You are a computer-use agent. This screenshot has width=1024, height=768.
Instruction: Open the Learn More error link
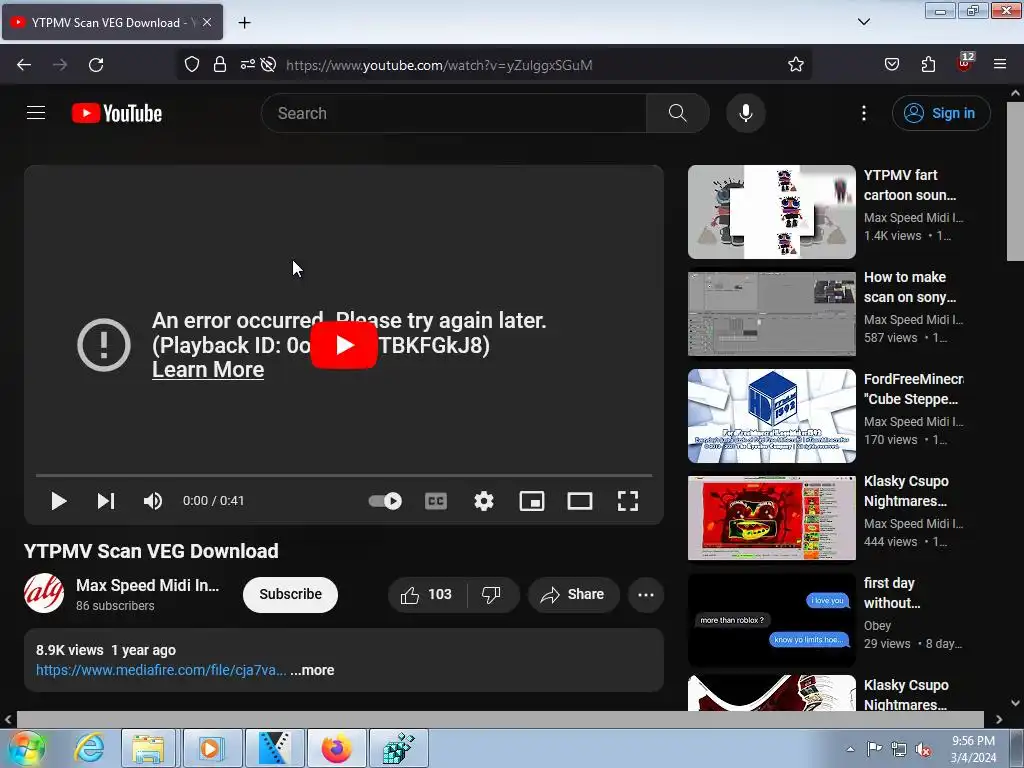click(x=208, y=370)
